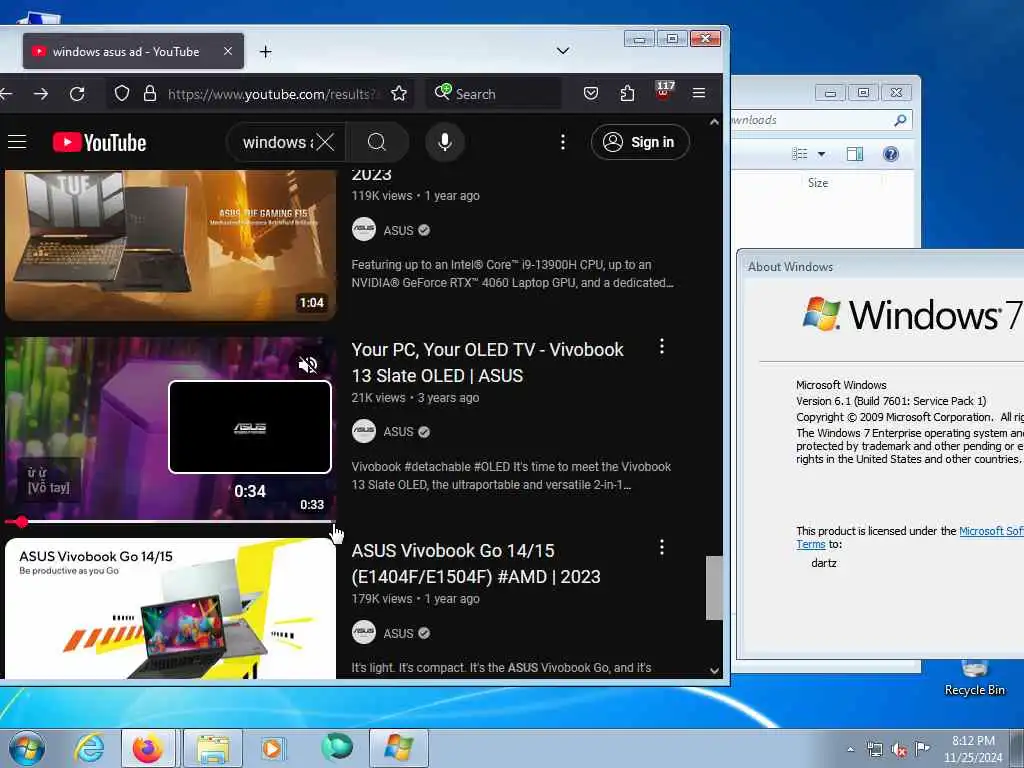Screen dimensions: 1024x768
Task: Unmute the Vivobook 13 Slate preview
Action: [x=308, y=364]
